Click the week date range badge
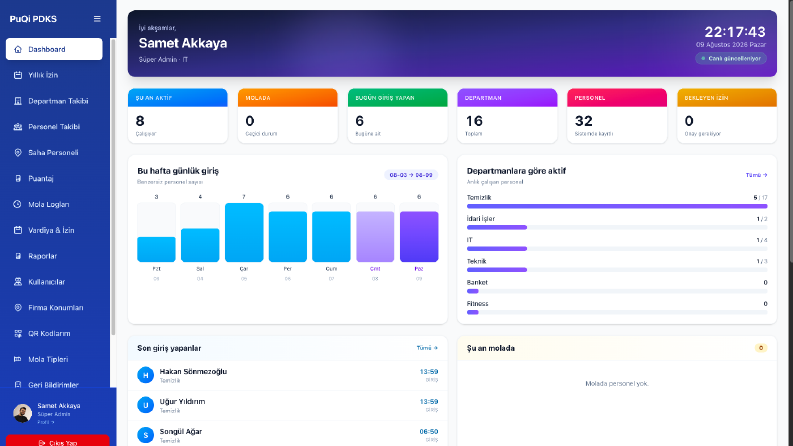 [411, 175]
